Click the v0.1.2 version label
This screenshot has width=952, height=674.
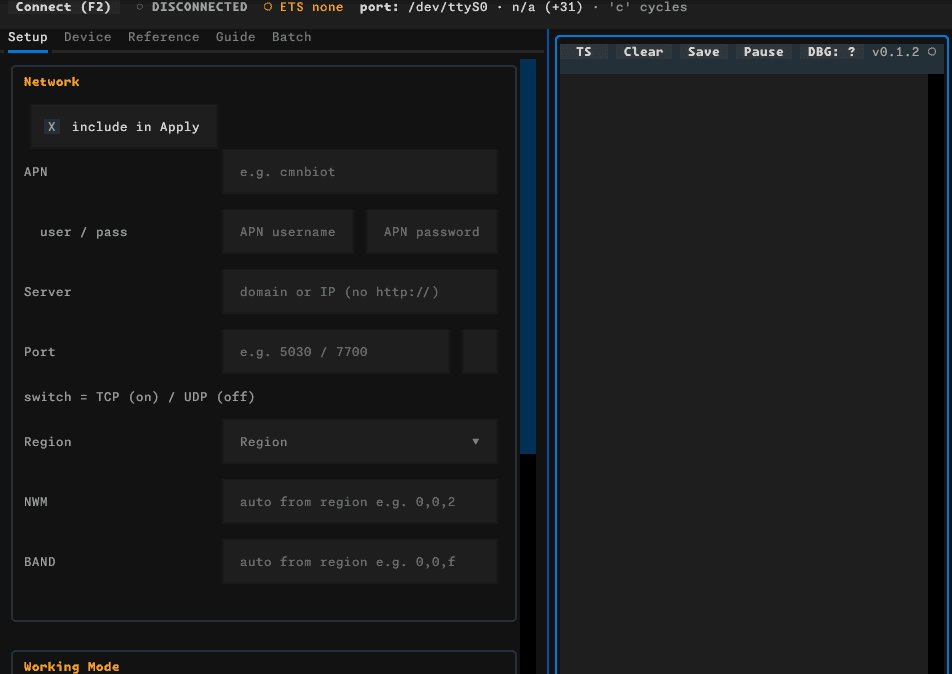tap(896, 52)
